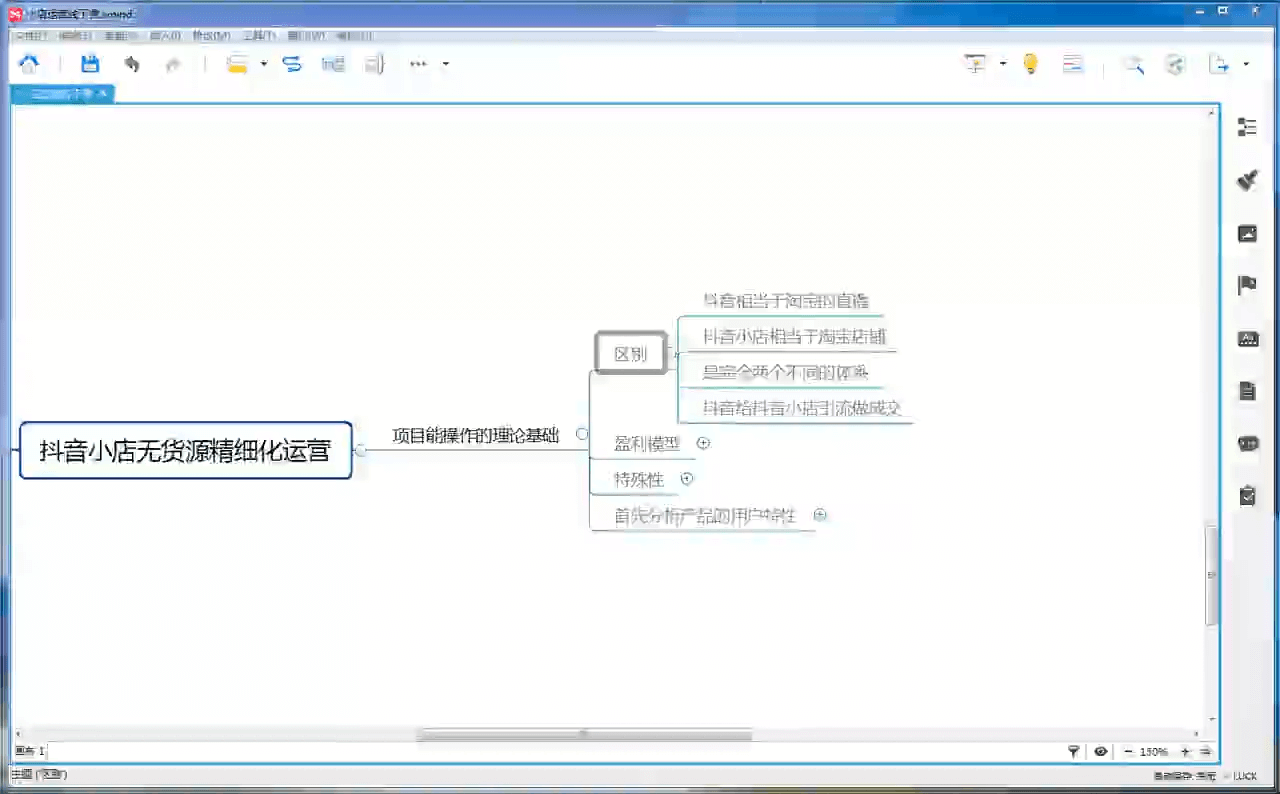Open the 插入(I) menu
Image resolution: width=1280 pixels, height=794 pixels.
pos(165,36)
